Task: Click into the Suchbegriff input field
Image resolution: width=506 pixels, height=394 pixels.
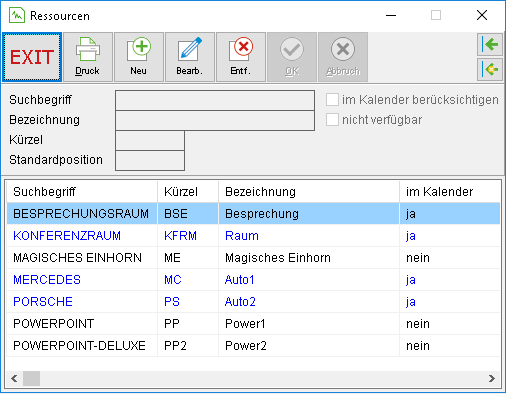Action: (x=215, y=100)
